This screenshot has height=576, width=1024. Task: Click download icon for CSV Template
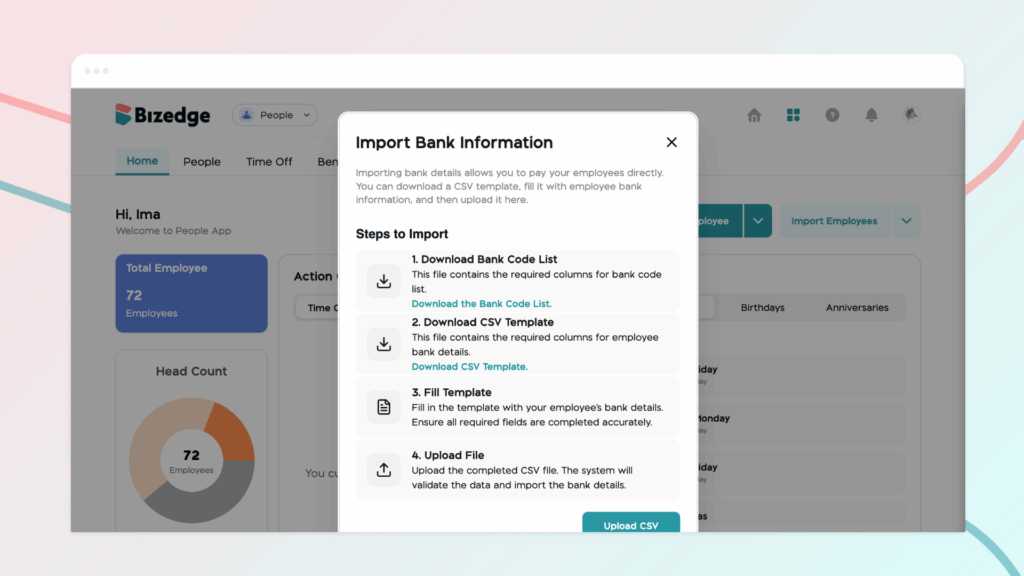(x=384, y=344)
